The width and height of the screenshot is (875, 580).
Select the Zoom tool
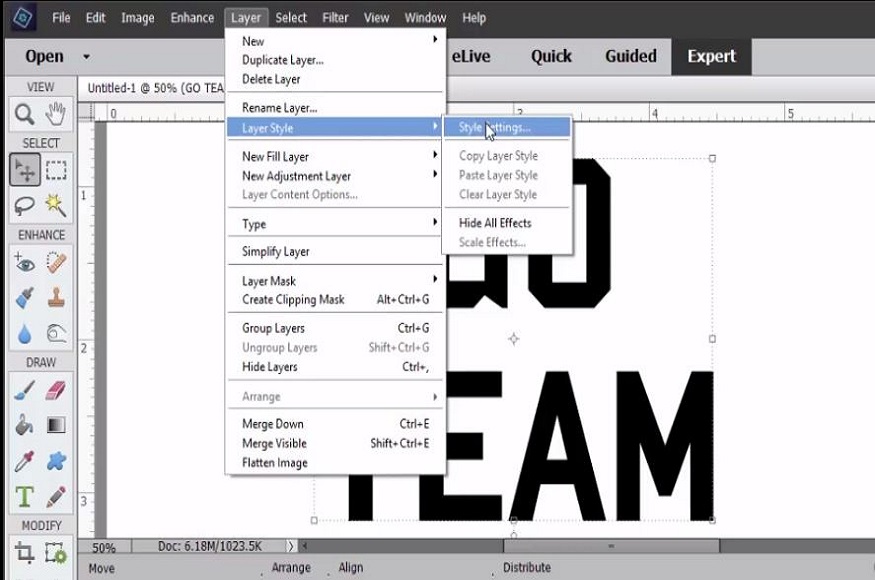point(25,114)
